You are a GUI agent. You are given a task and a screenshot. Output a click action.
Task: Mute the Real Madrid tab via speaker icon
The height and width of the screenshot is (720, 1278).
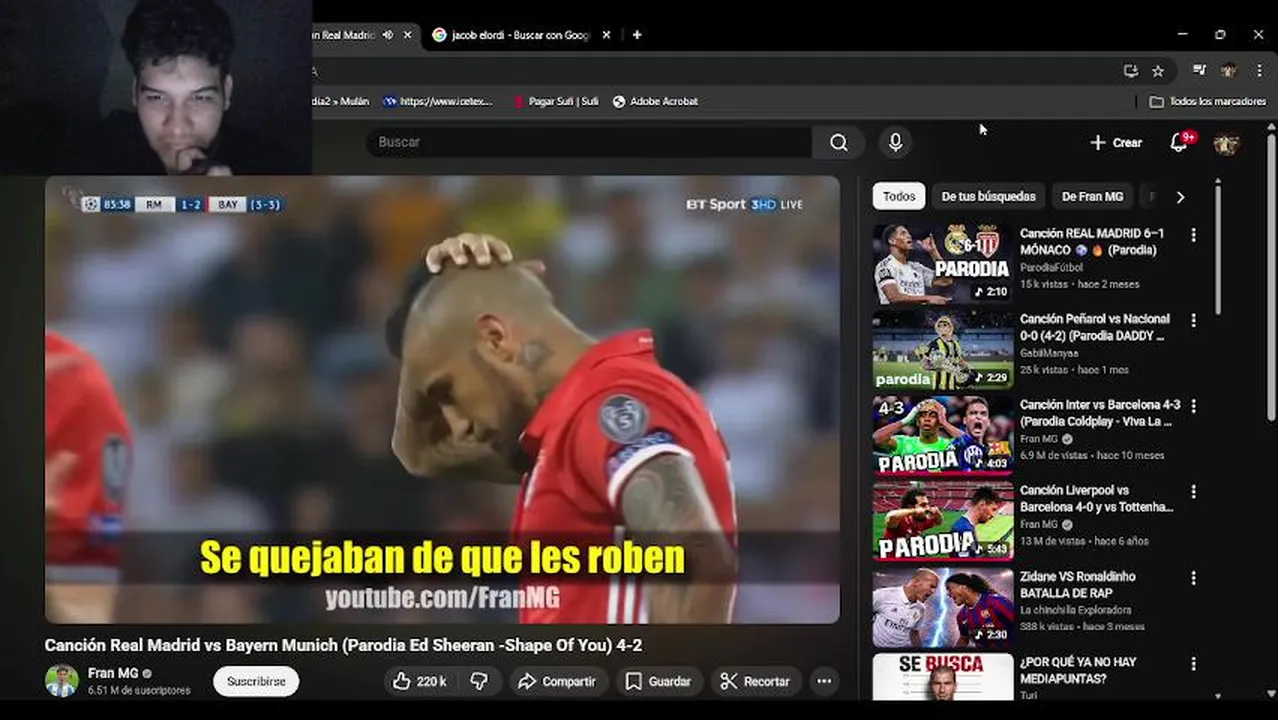[387, 35]
